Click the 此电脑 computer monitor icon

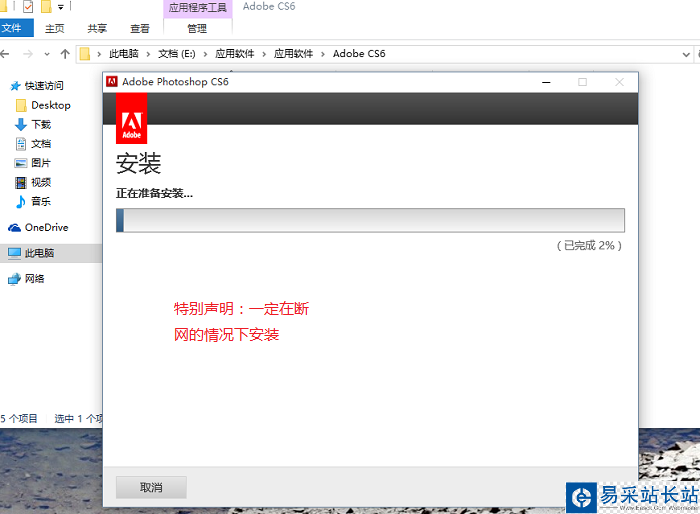(x=14, y=253)
